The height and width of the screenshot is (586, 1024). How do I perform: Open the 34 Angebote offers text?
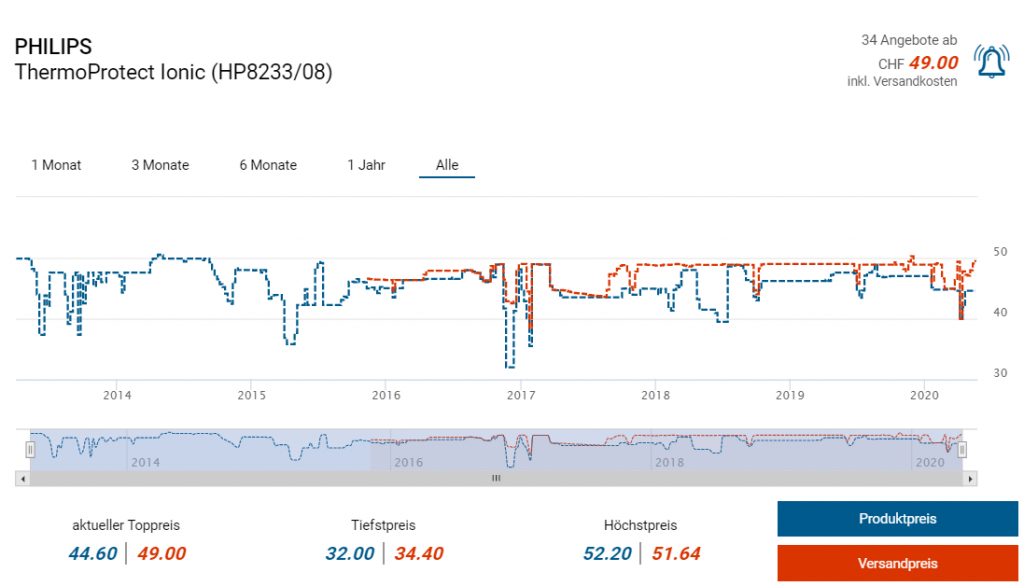point(908,40)
